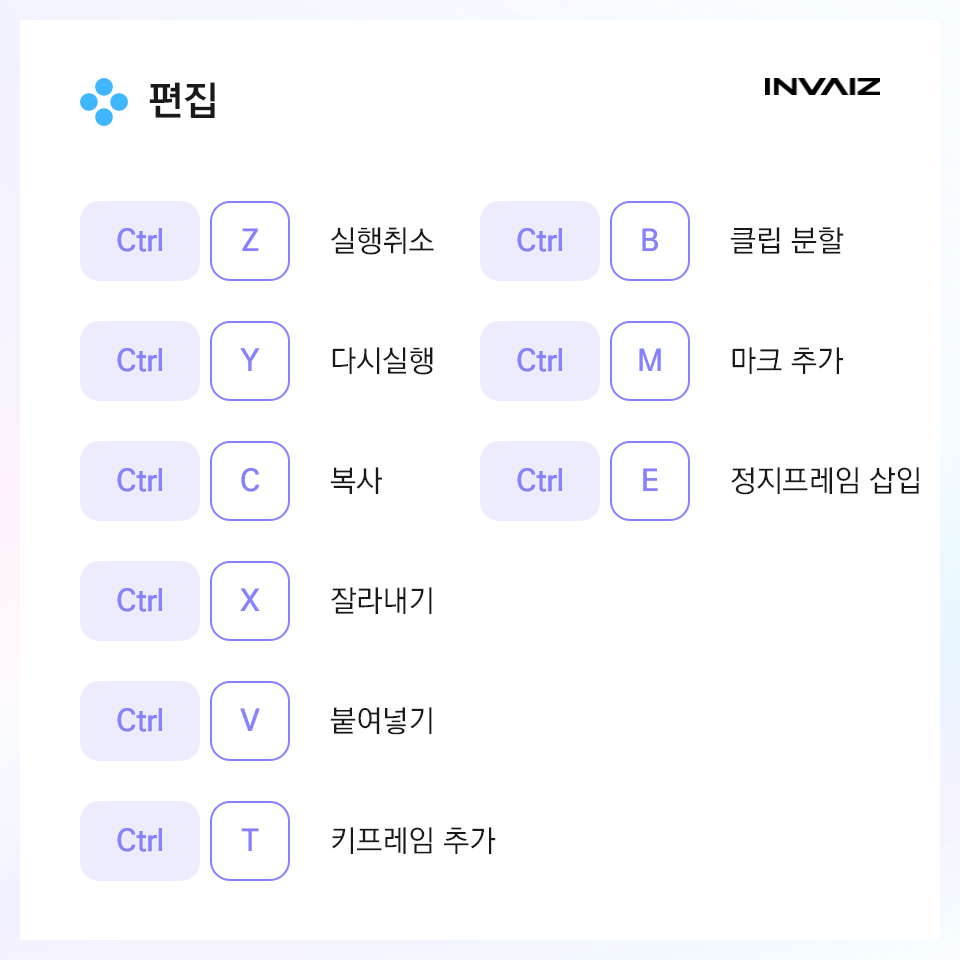Click the 붙여넣기 label
Image resolution: width=960 pixels, height=960 pixels.
click(x=382, y=721)
